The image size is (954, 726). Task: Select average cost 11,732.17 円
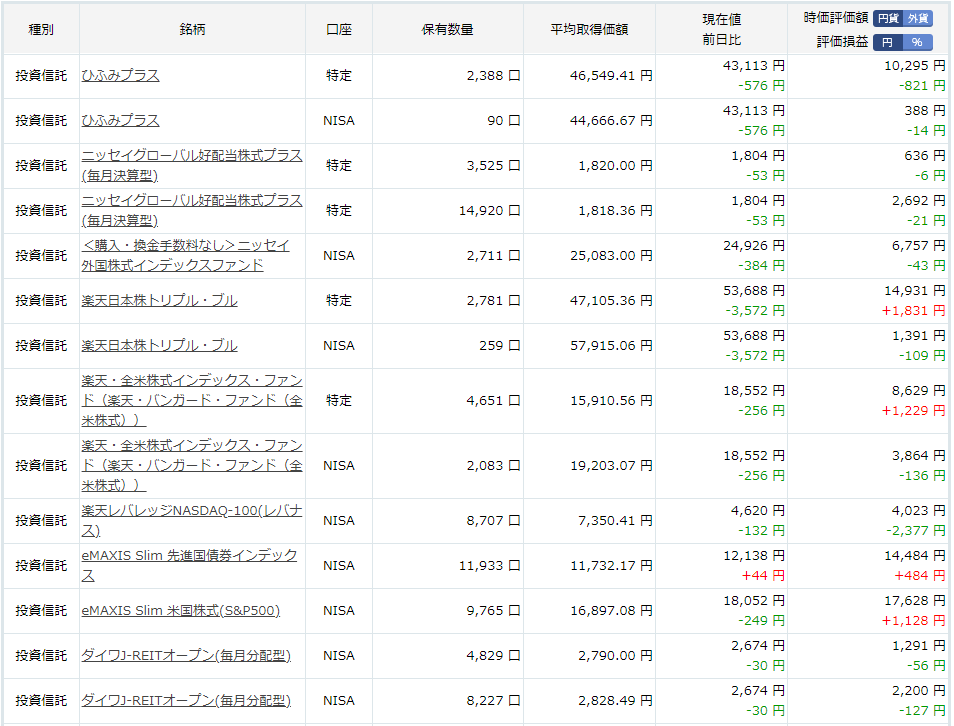[611, 565]
